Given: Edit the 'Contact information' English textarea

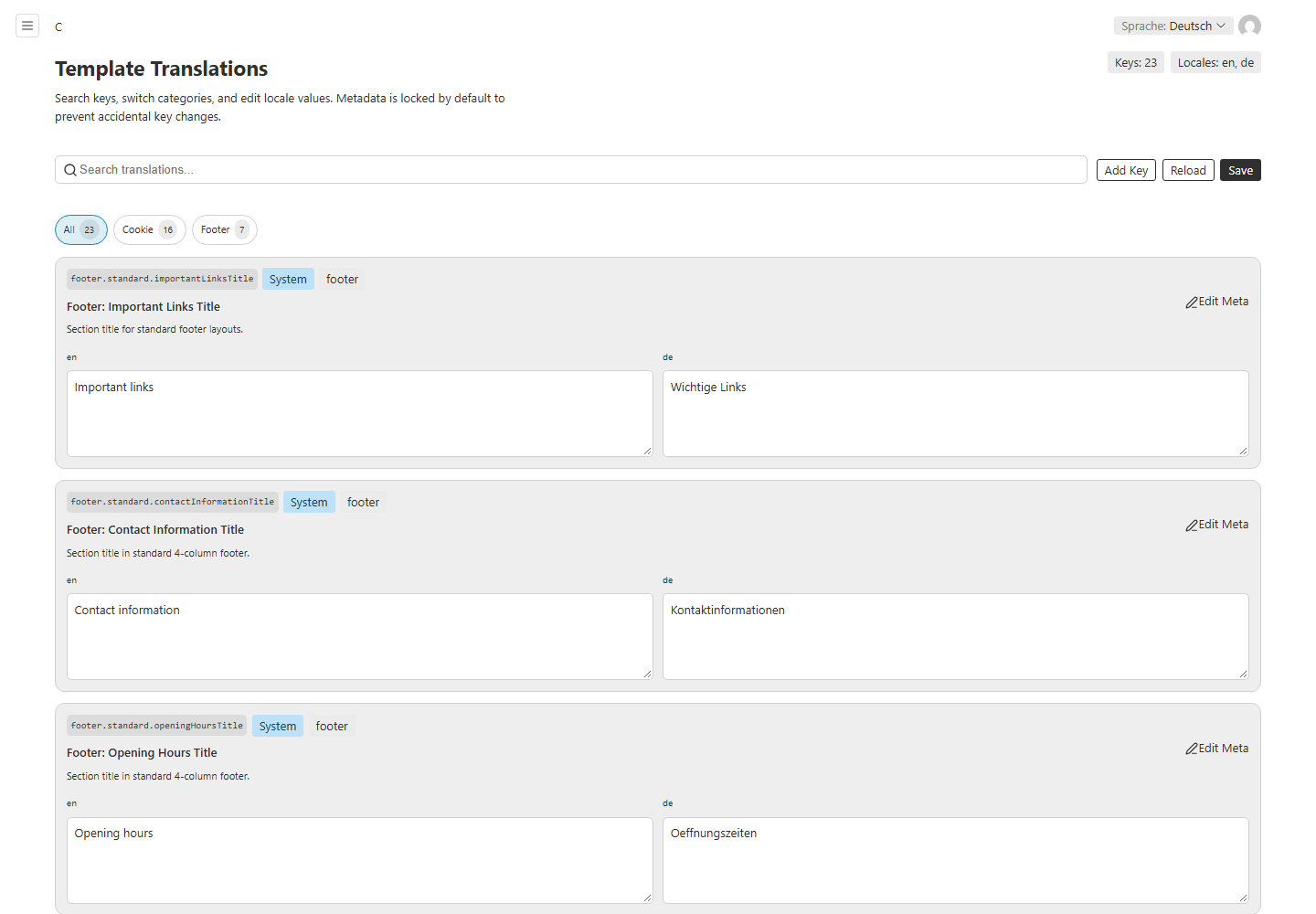Looking at the screenshot, I should pyautogui.click(x=360, y=636).
